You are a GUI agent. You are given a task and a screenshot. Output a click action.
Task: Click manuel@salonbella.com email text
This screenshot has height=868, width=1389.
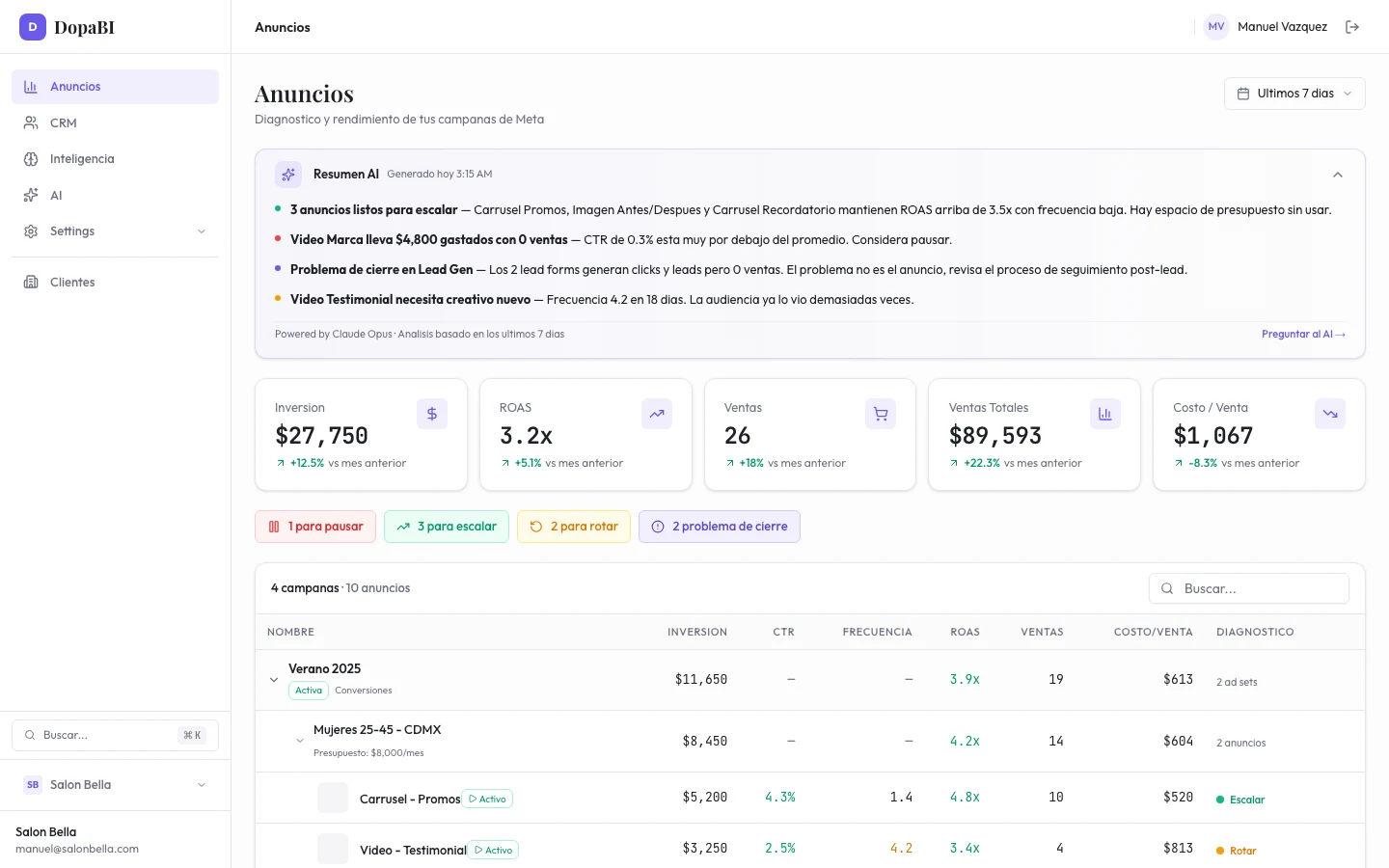click(77, 850)
